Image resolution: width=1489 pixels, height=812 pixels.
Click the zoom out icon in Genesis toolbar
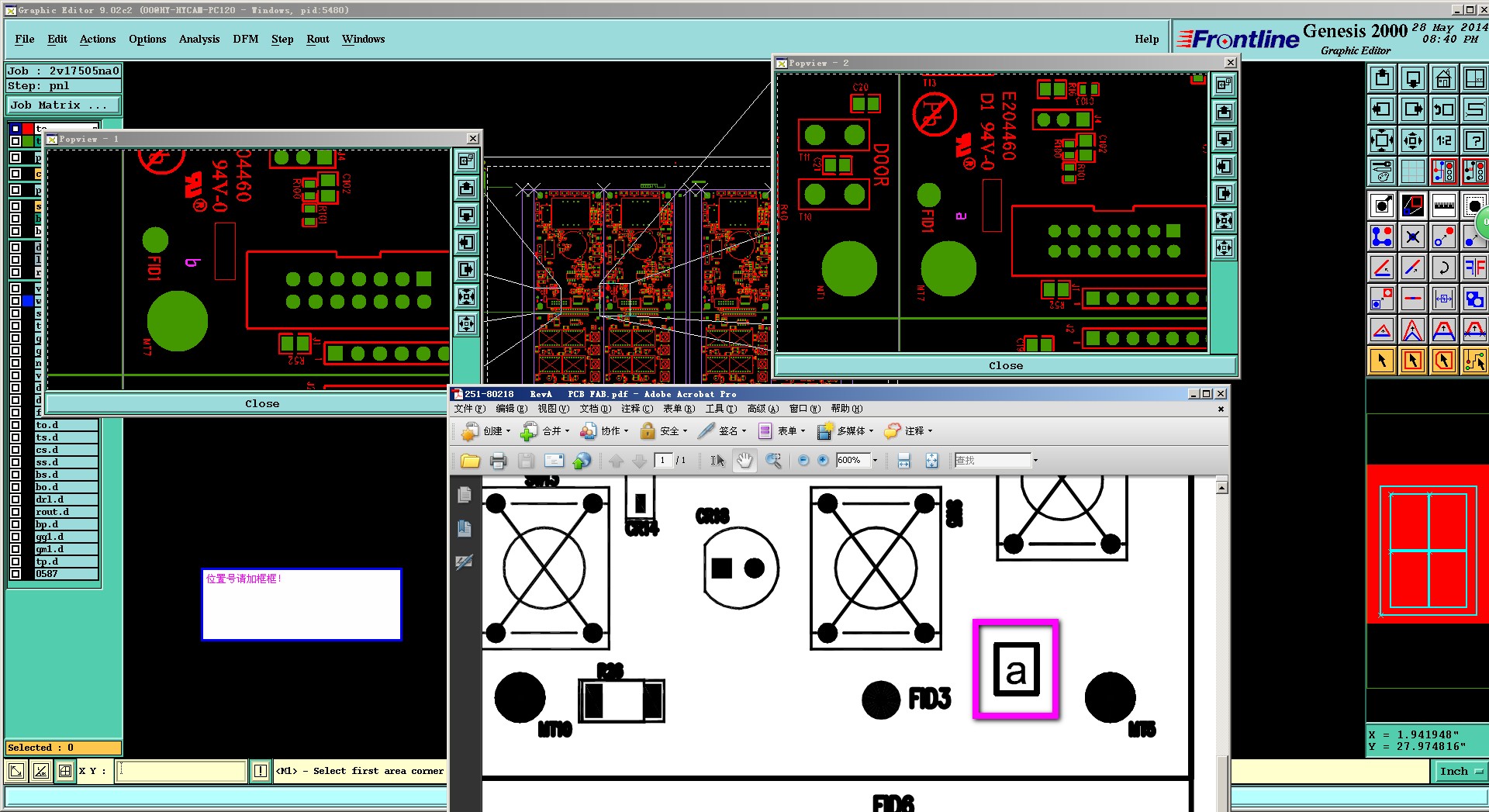[1413, 140]
